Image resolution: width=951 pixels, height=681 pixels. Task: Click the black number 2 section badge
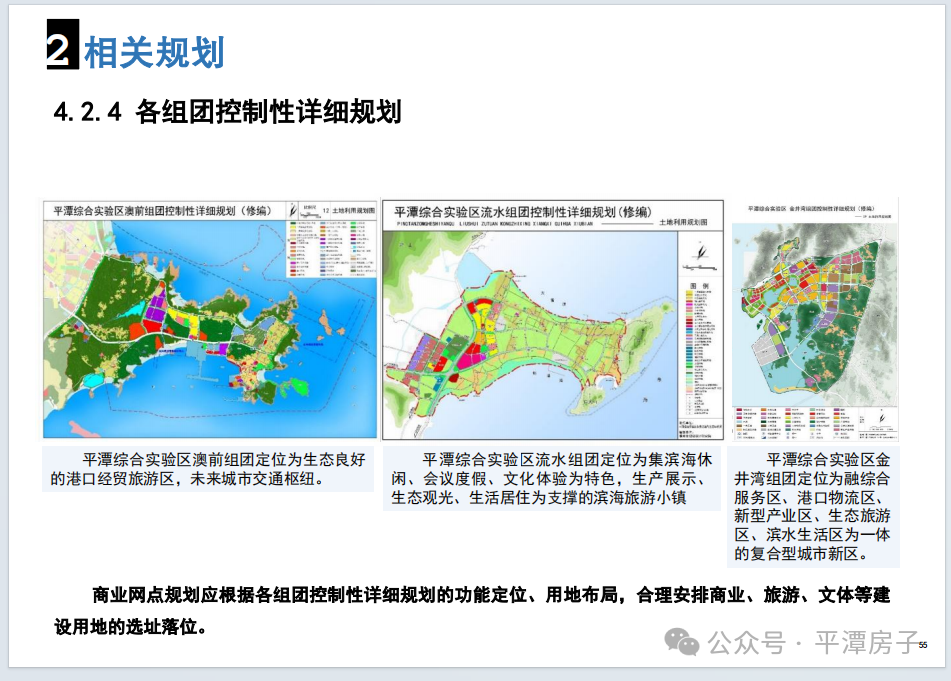click(62, 44)
